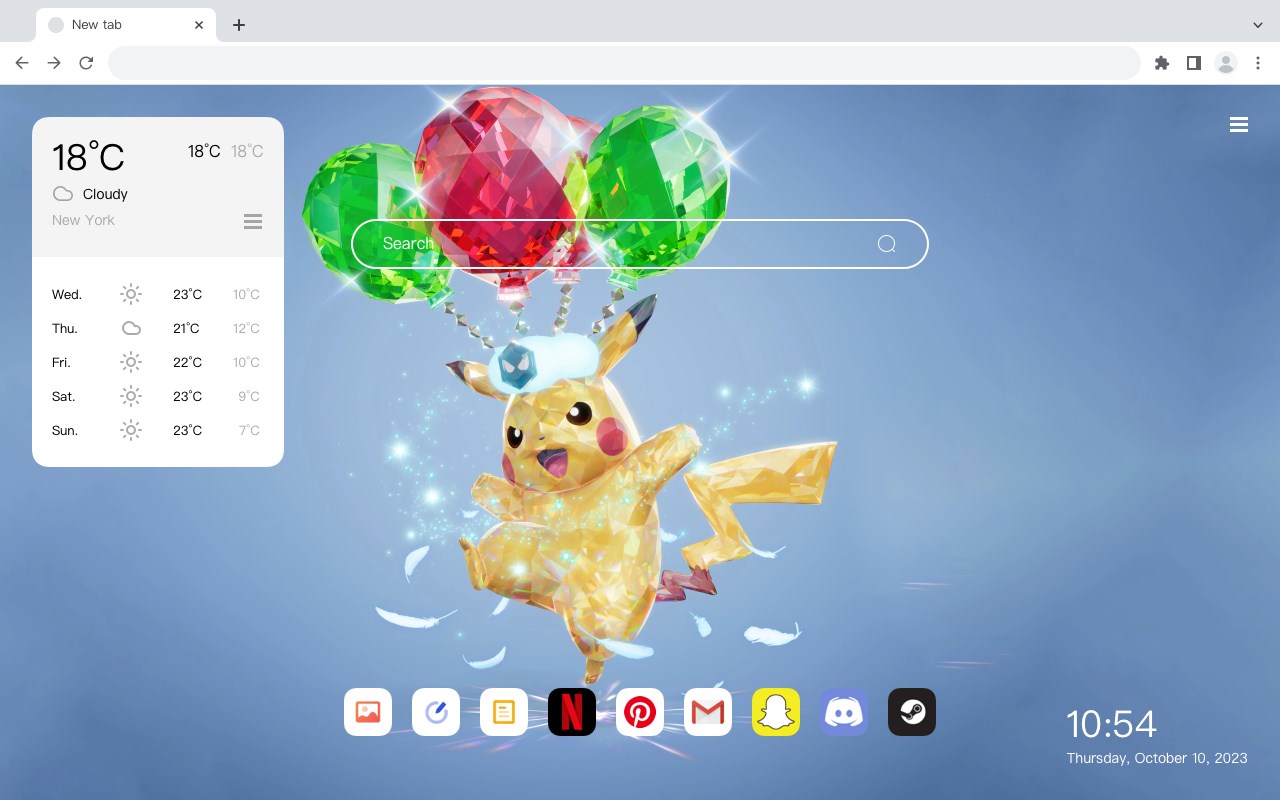This screenshot has height=800, width=1280.
Task: Launch the Pinterest shortcut
Action: coord(640,712)
